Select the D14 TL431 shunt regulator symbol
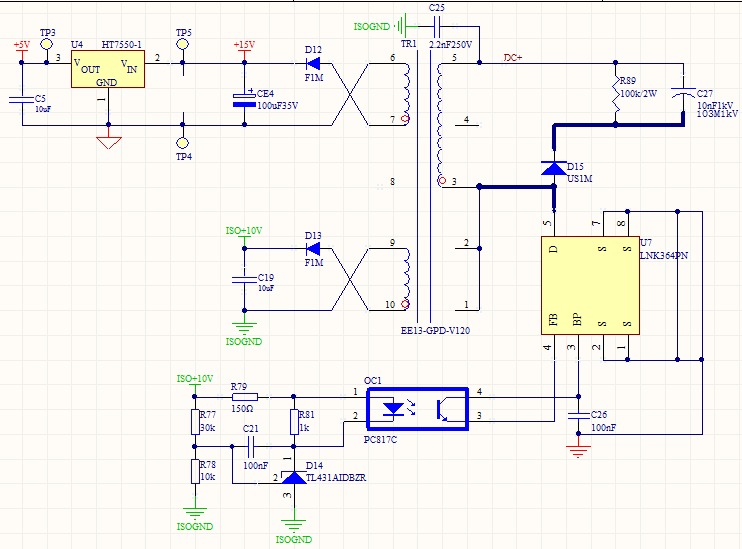This screenshot has width=742, height=549. click(x=294, y=477)
